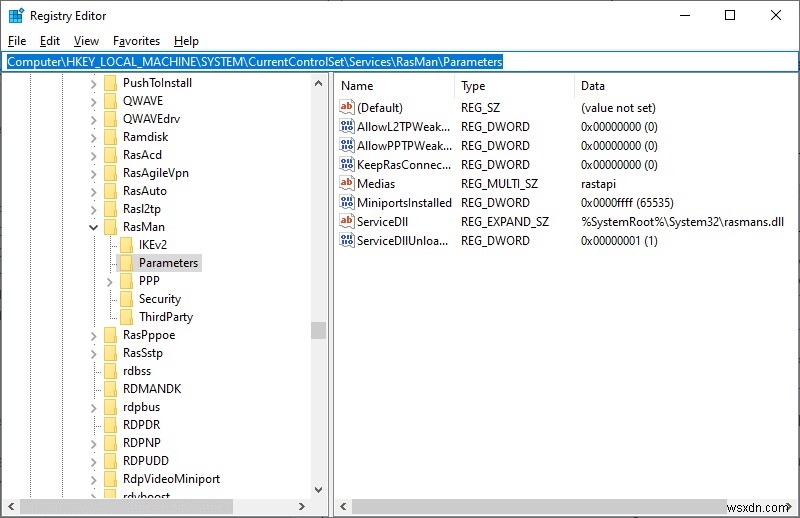Collapse the RasMan key

[93, 227]
